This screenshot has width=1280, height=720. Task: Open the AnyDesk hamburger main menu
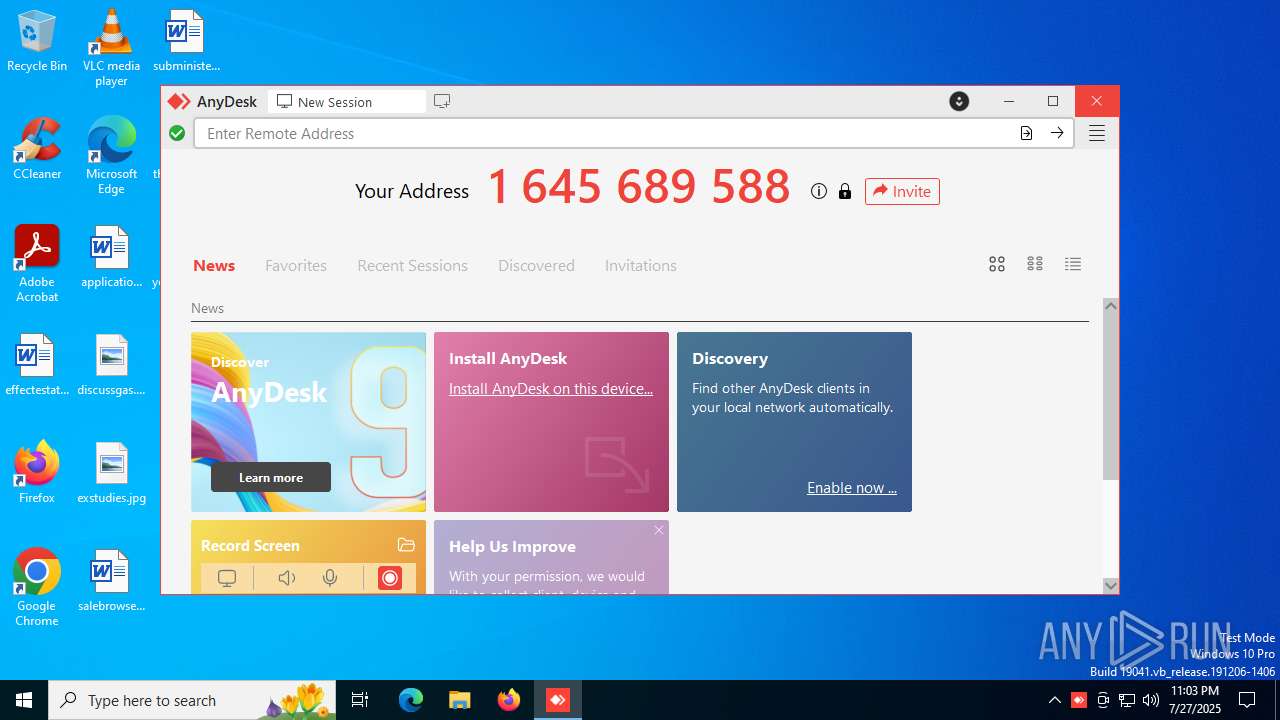1097,133
